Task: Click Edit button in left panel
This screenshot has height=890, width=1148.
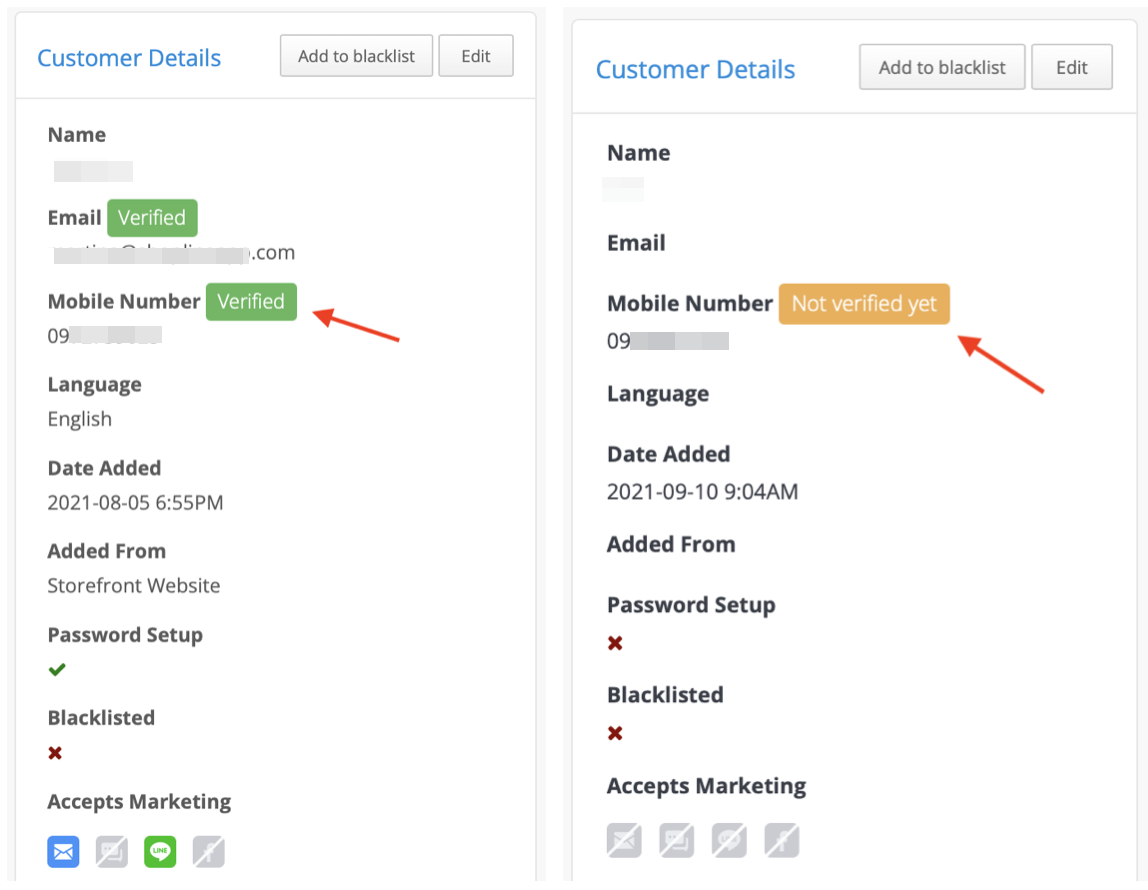Action: (x=476, y=56)
